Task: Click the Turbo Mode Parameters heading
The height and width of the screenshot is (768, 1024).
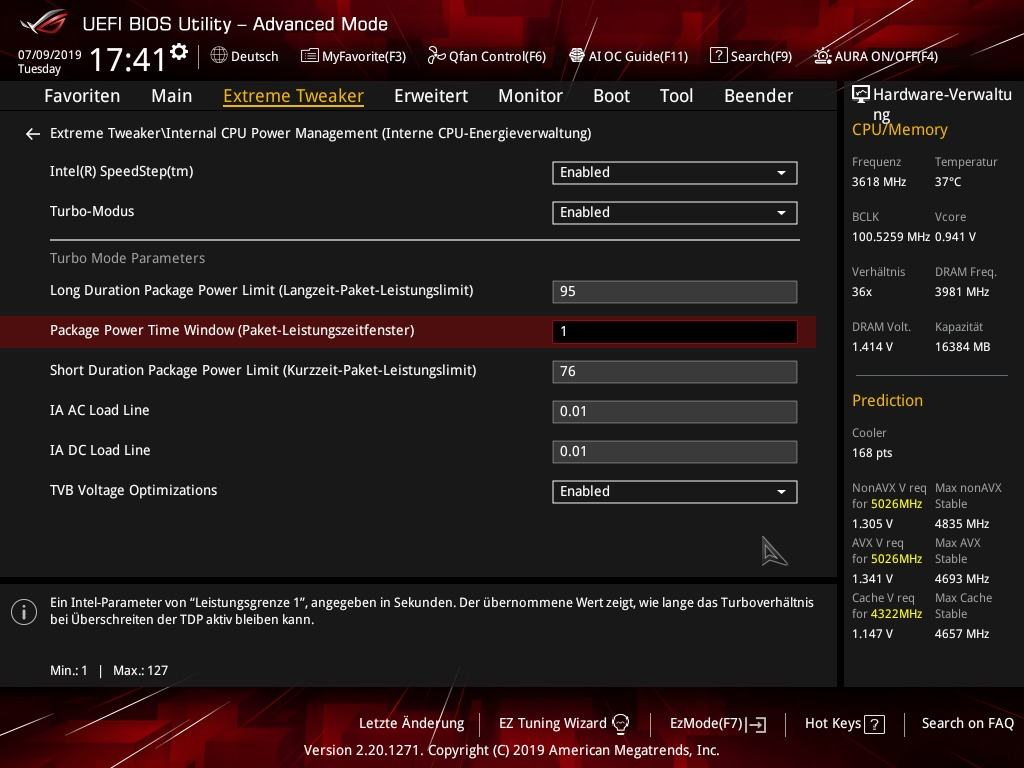Action: [x=127, y=258]
